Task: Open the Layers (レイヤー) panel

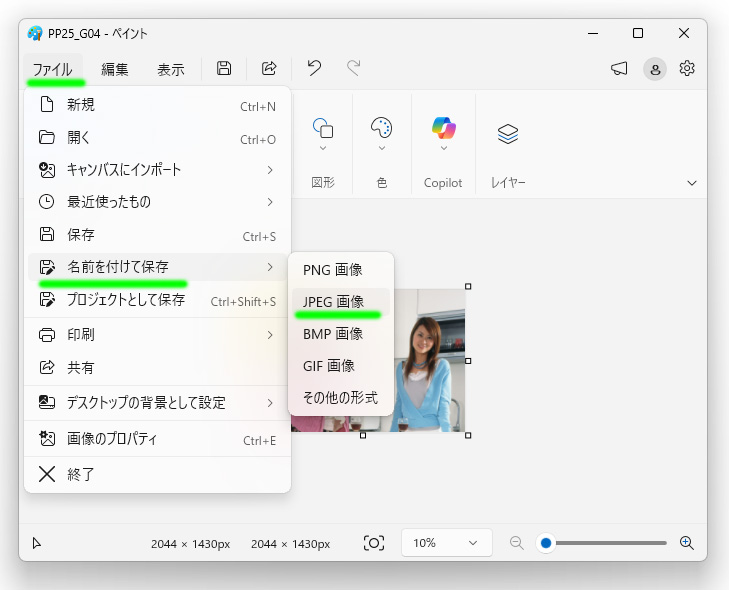Action: [x=508, y=134]
